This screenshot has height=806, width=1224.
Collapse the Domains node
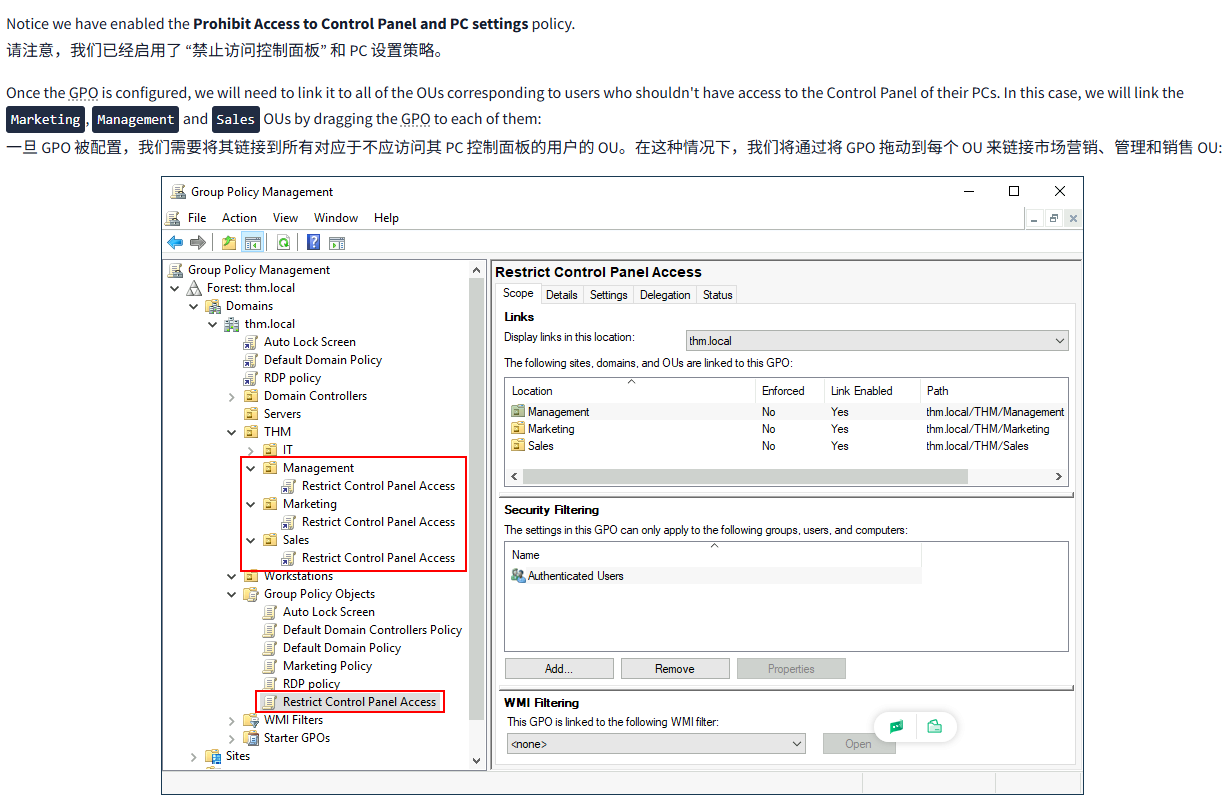pos(194,306)
